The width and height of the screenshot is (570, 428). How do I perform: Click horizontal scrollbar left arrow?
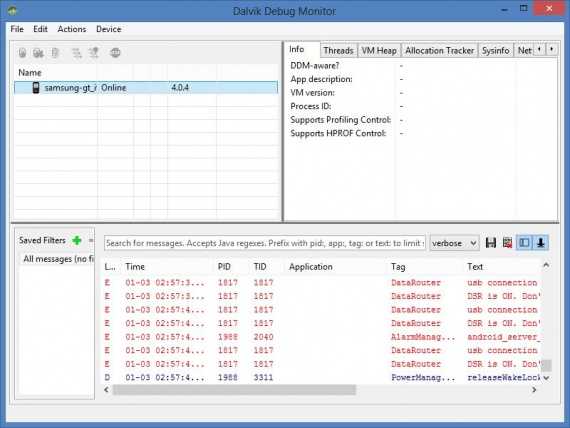[107, 390]
